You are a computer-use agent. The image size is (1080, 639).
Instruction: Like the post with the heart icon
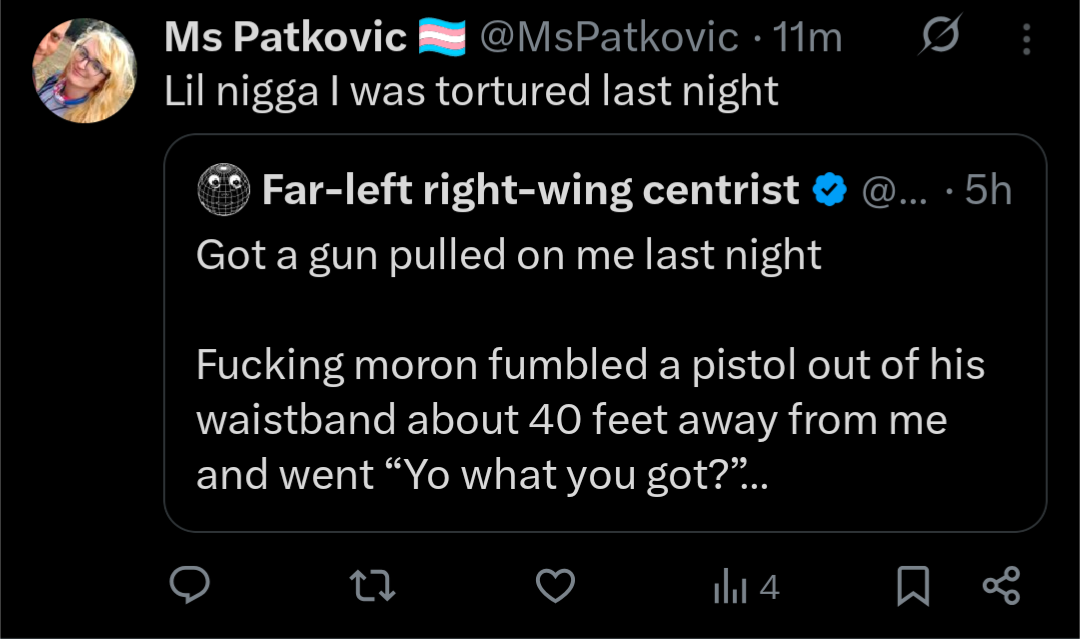click(555, 587)
